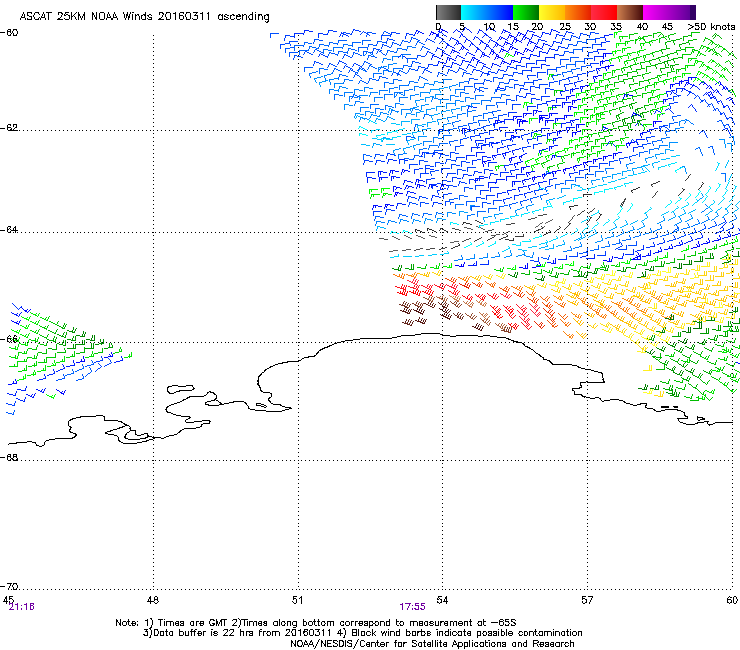740x650 pixels.
Task: Click the -68 latitude axis label
Action: click(9, 457)
